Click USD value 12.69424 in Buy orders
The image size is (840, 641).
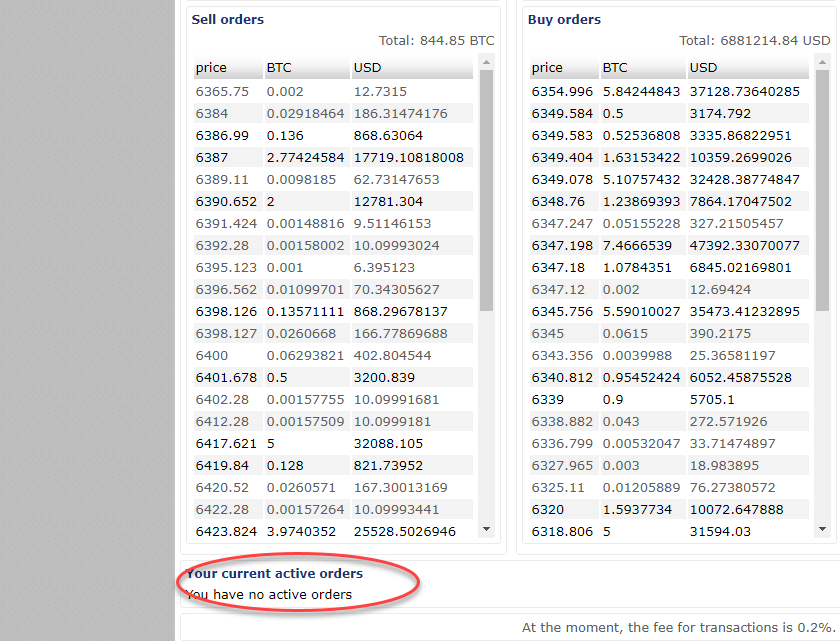(x=720, y=289)
